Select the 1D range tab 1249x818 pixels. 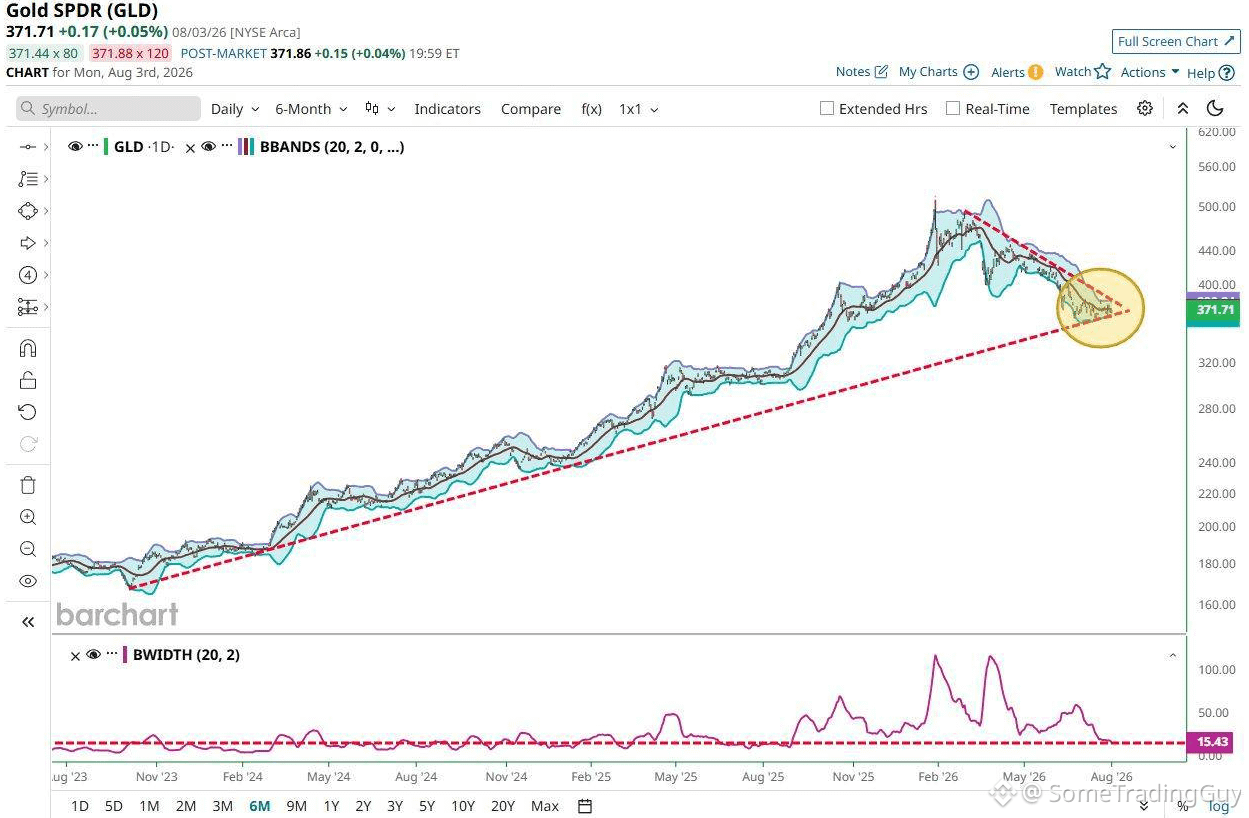pos(79,806)
